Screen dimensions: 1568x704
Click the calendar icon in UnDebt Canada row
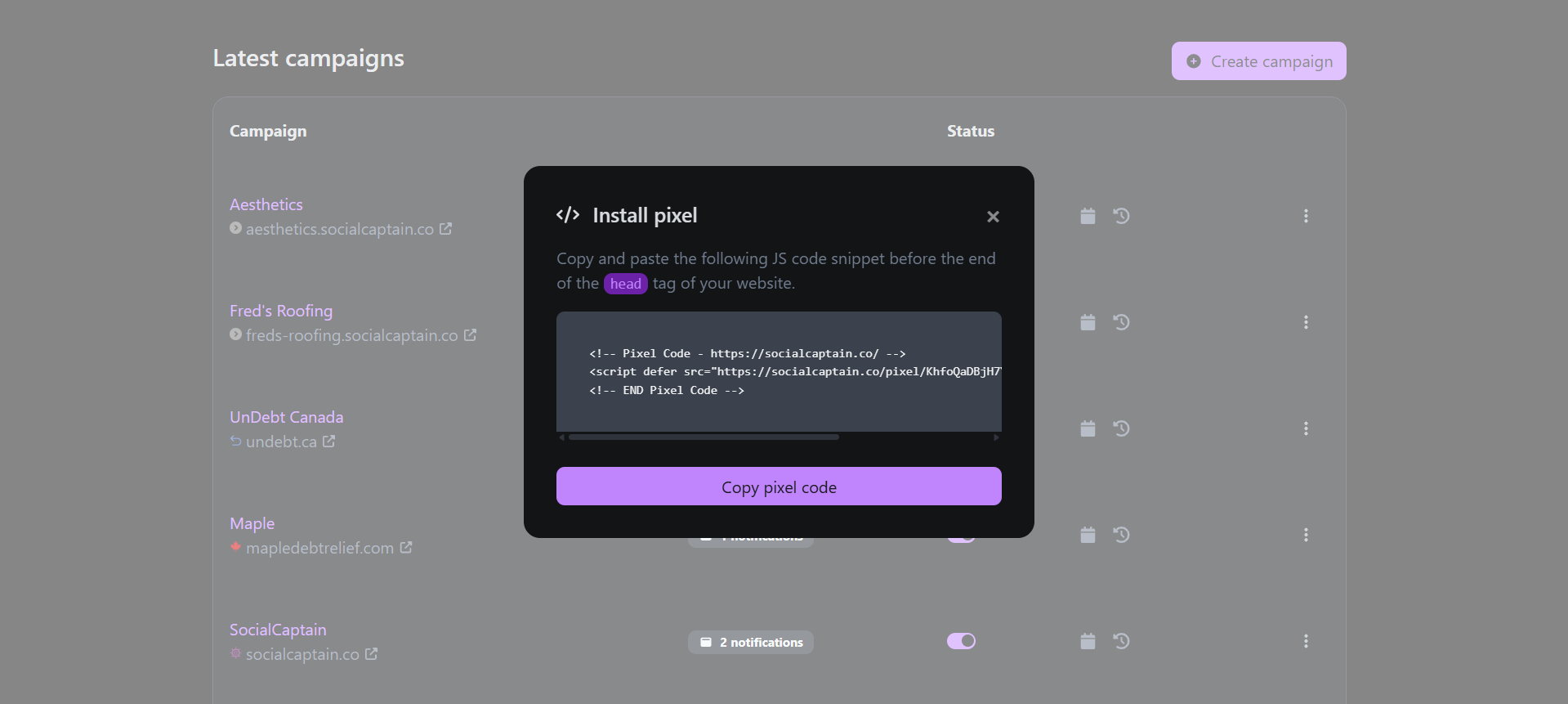1088,428
